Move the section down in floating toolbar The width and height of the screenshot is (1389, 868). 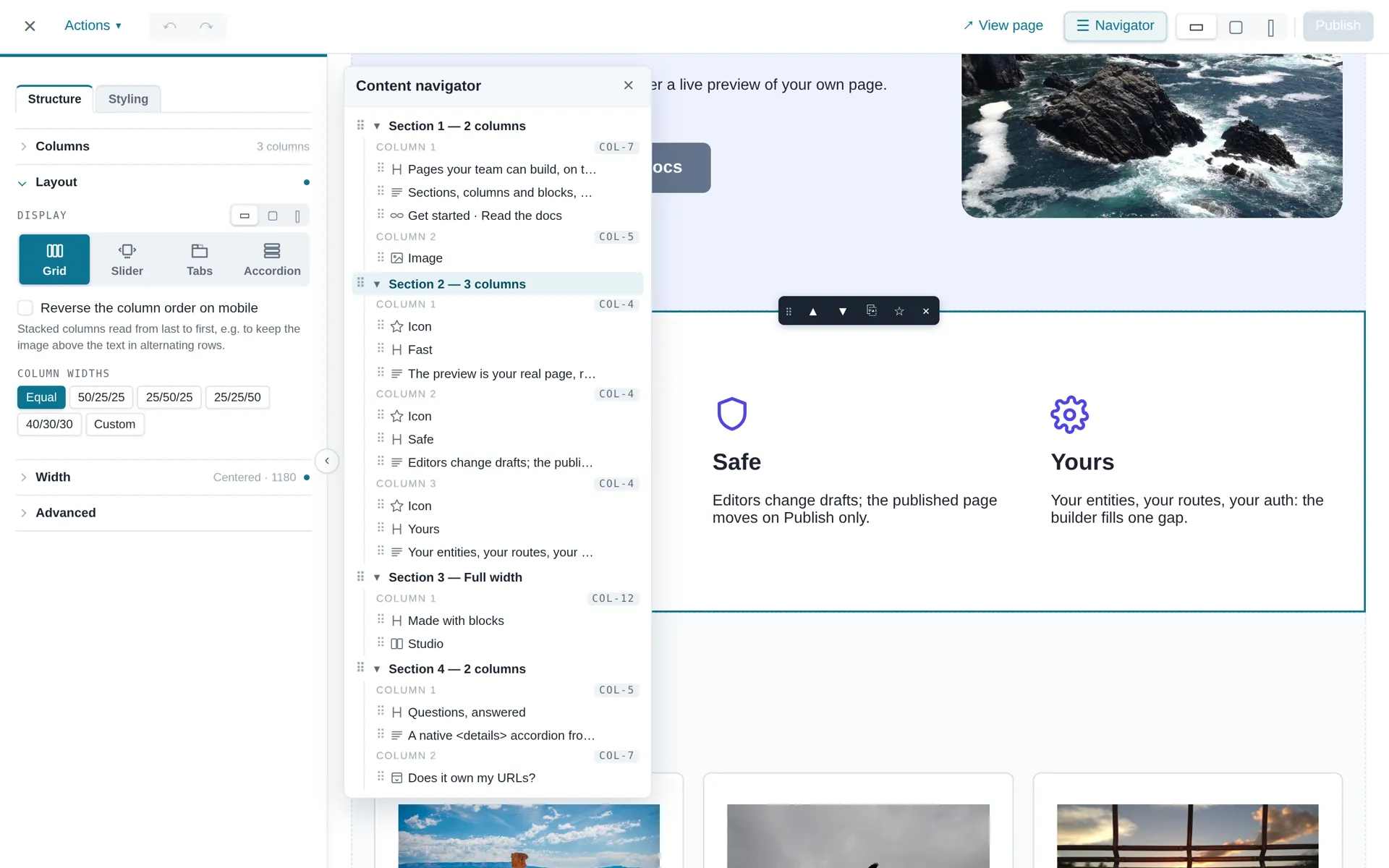click(843, 311)
